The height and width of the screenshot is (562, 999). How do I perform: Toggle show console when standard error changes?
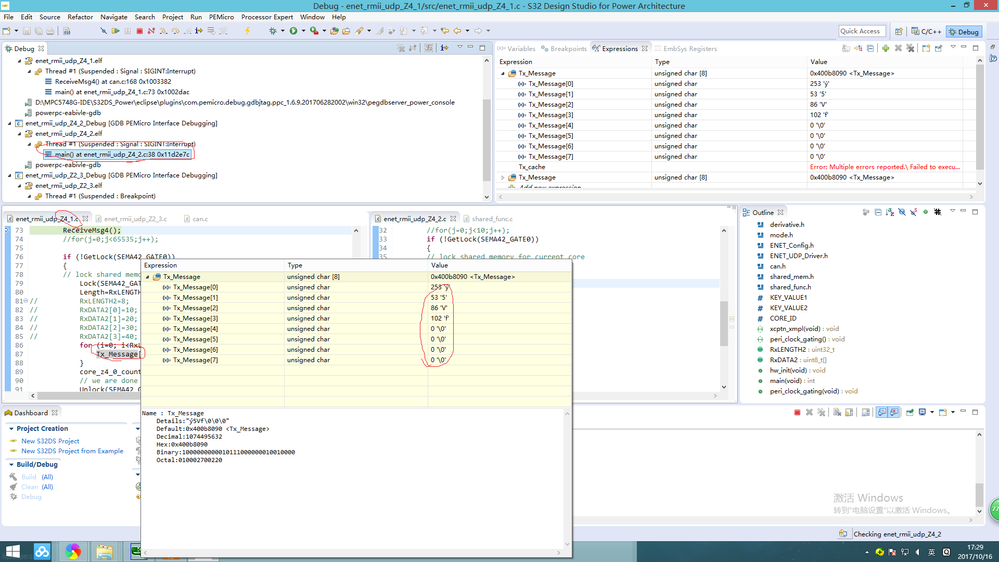click(x=894, y=412)
